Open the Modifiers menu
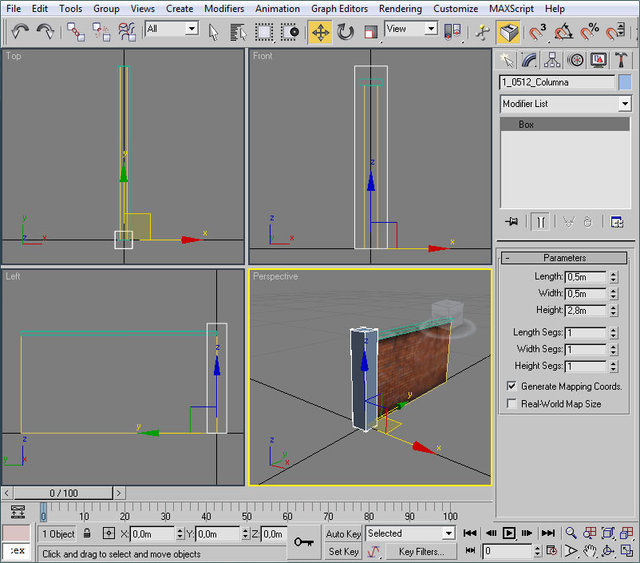 [x=223, y=8]
